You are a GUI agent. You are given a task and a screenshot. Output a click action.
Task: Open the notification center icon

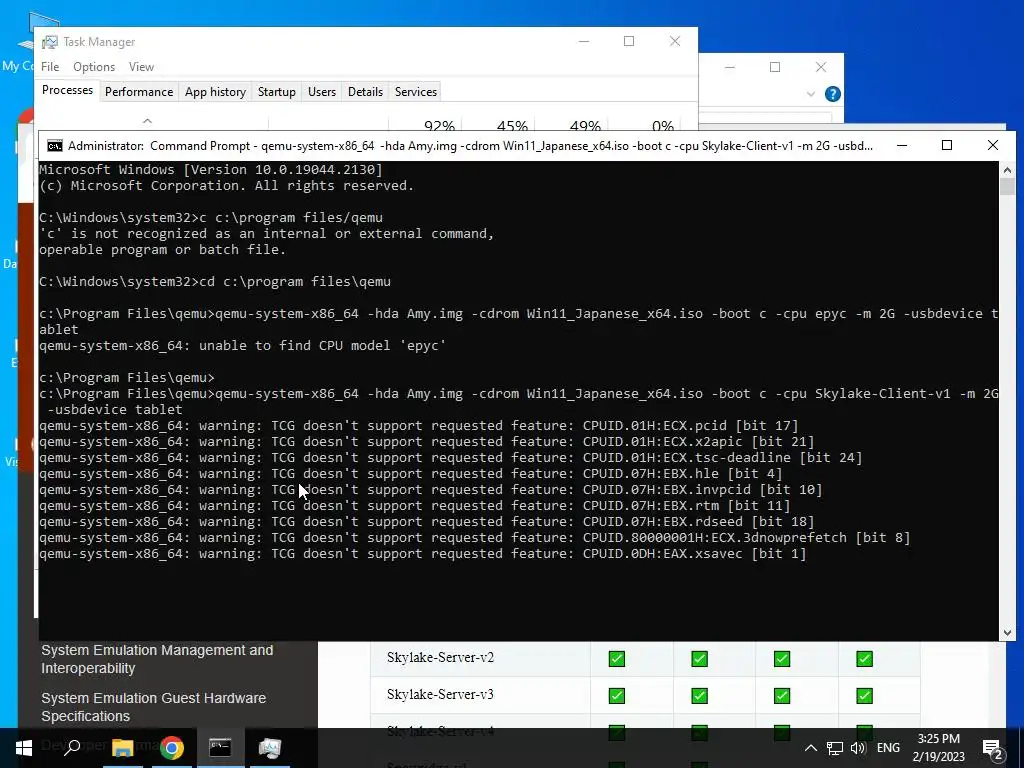(993, 749)
